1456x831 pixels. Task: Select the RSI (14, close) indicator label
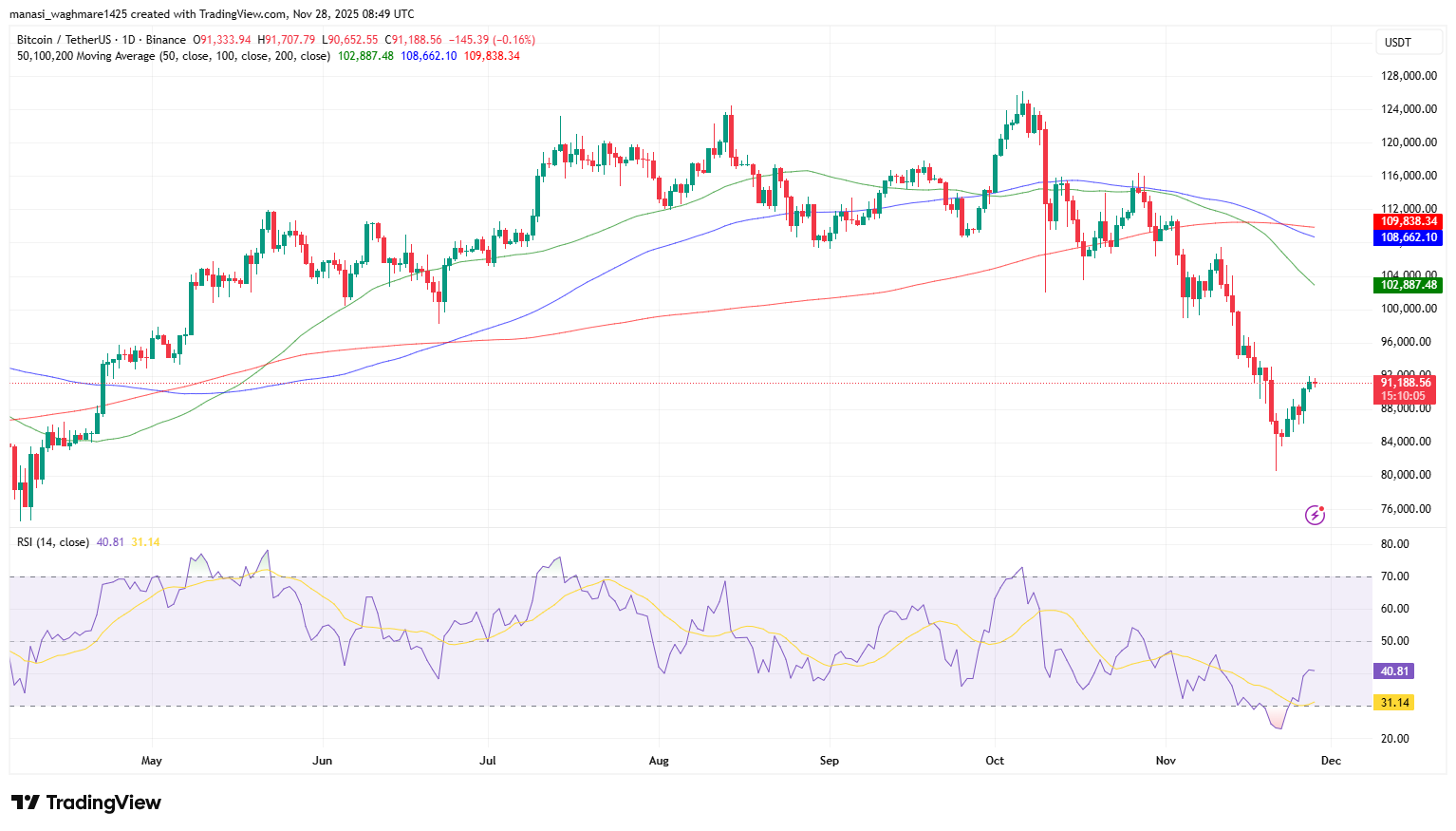53,542
